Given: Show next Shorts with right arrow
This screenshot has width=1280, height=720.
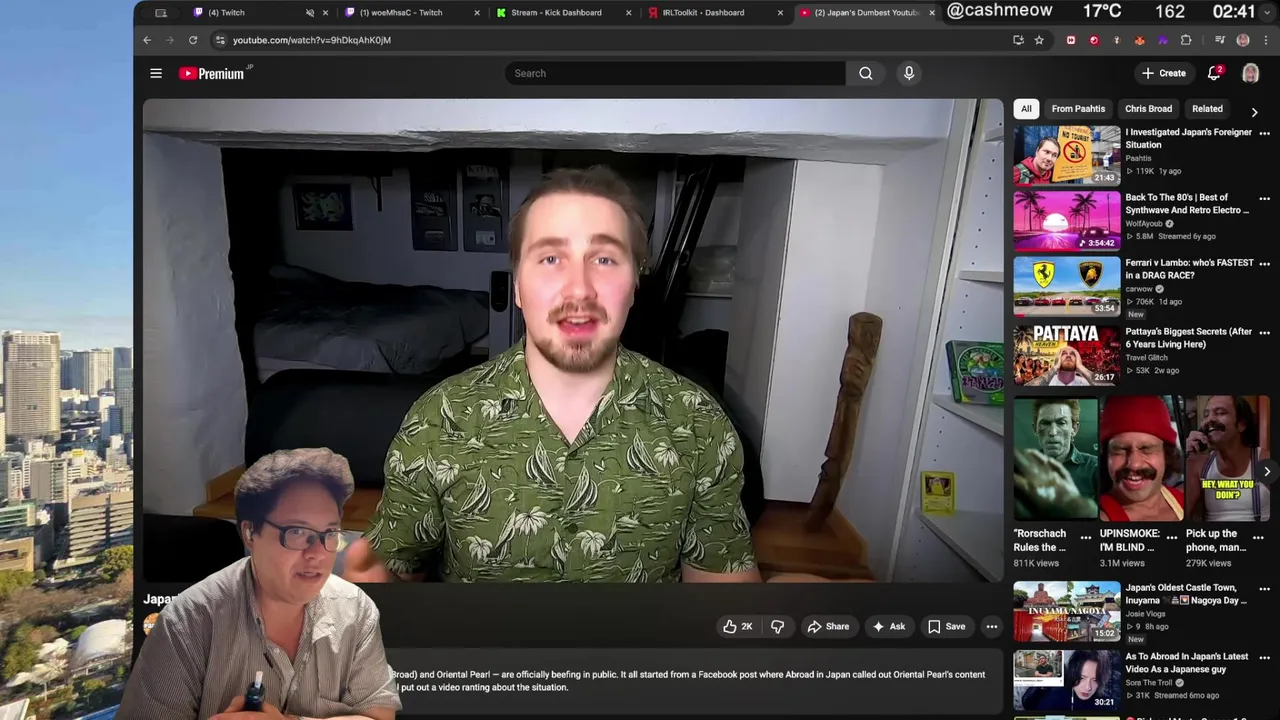Looking at the screenshot, I should (x=1266, y=471).
